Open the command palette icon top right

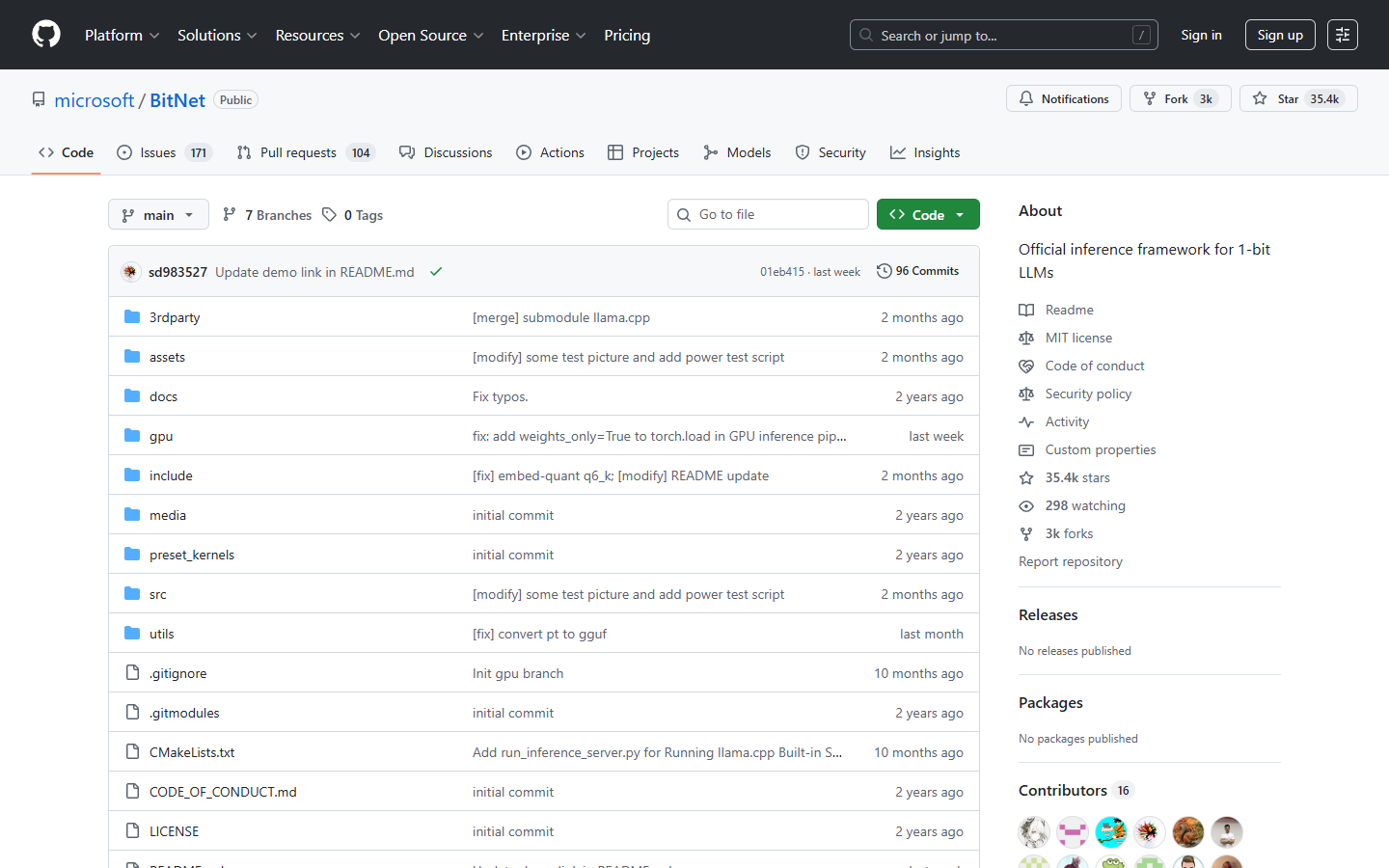pos(1343,34)
